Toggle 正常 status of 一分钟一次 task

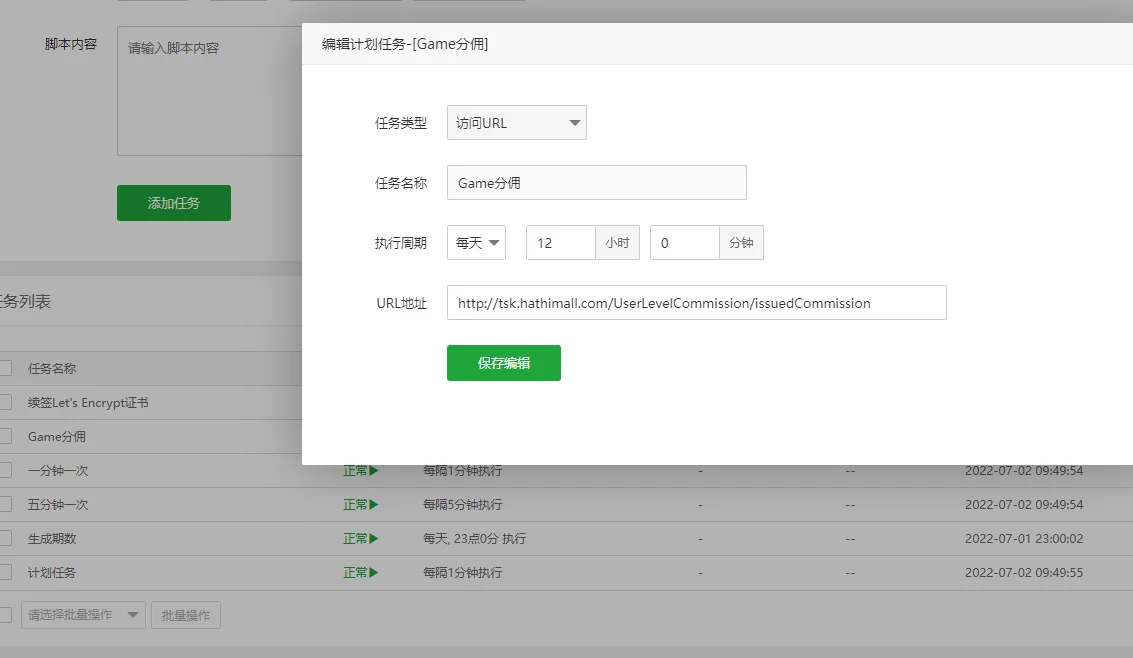click(361, 470)
